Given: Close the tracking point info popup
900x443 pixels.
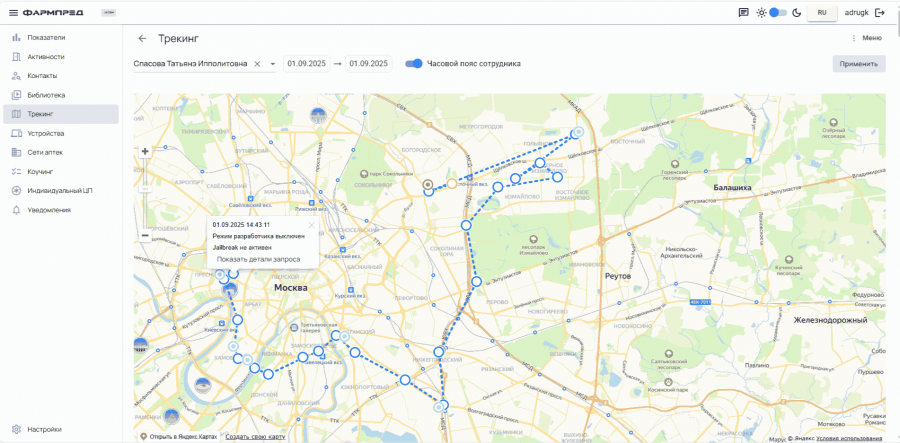Looking at the screenshot, I should [311, 225].
